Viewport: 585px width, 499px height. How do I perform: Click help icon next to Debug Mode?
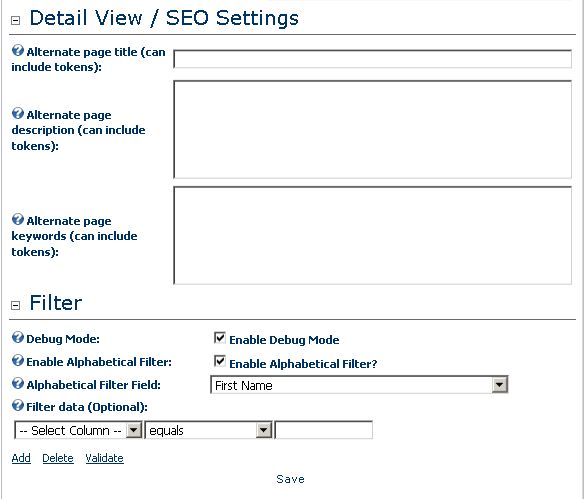[18, 337]
